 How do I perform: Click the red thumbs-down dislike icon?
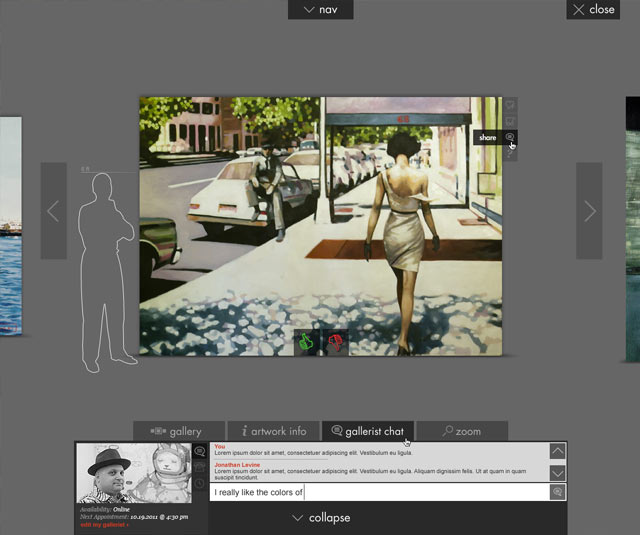coord(336,342)
